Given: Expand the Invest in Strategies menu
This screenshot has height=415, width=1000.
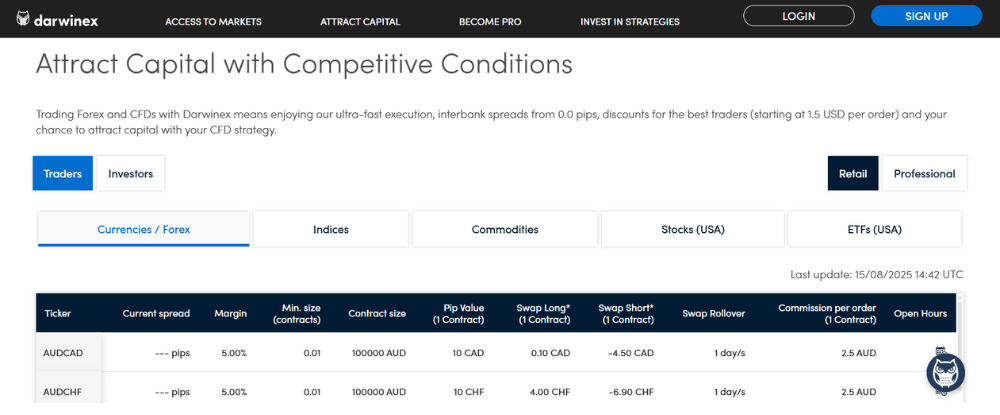Looking at the screenshot, I should coord(629,21).
